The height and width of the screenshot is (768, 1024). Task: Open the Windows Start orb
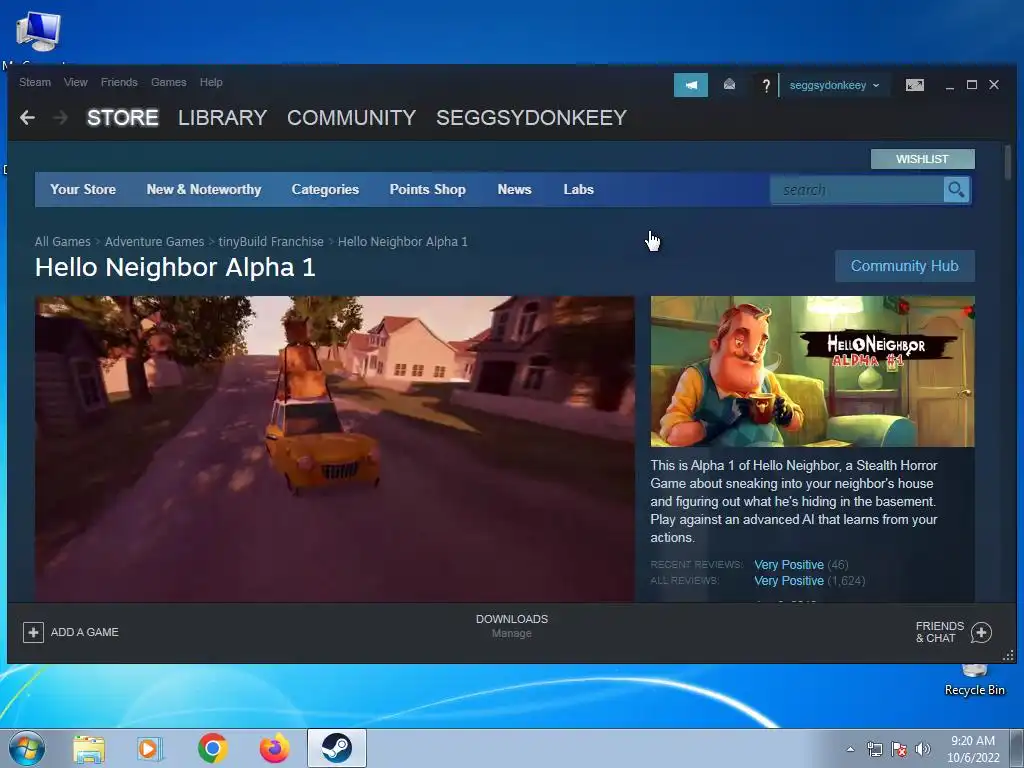point(27,748)
